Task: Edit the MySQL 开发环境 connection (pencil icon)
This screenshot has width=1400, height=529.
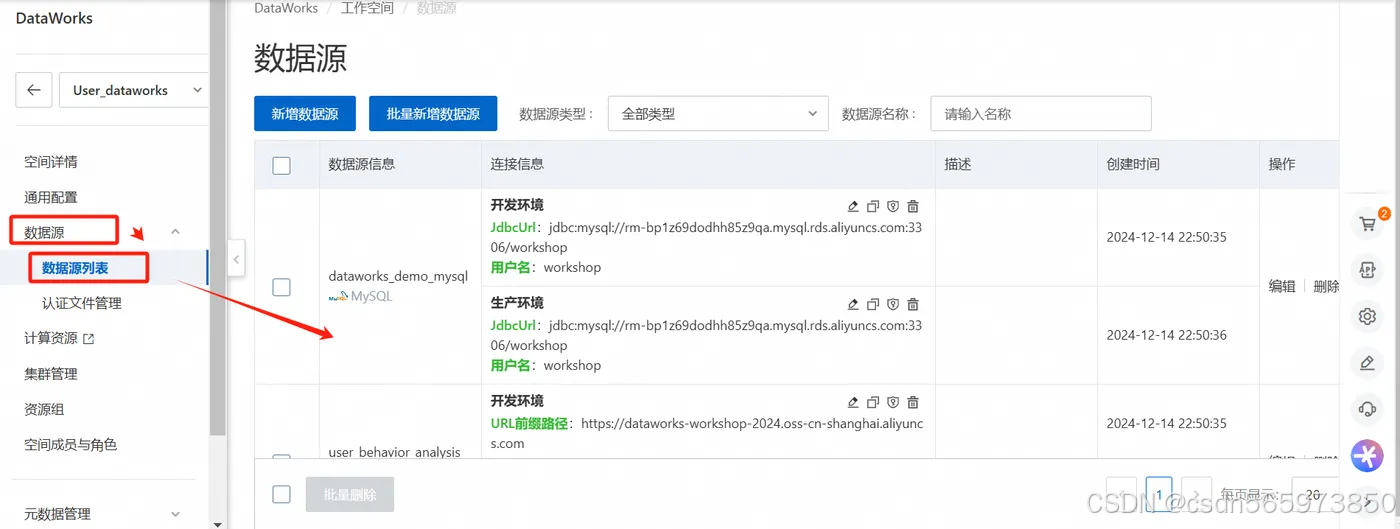Action: (x=853, y=206)
